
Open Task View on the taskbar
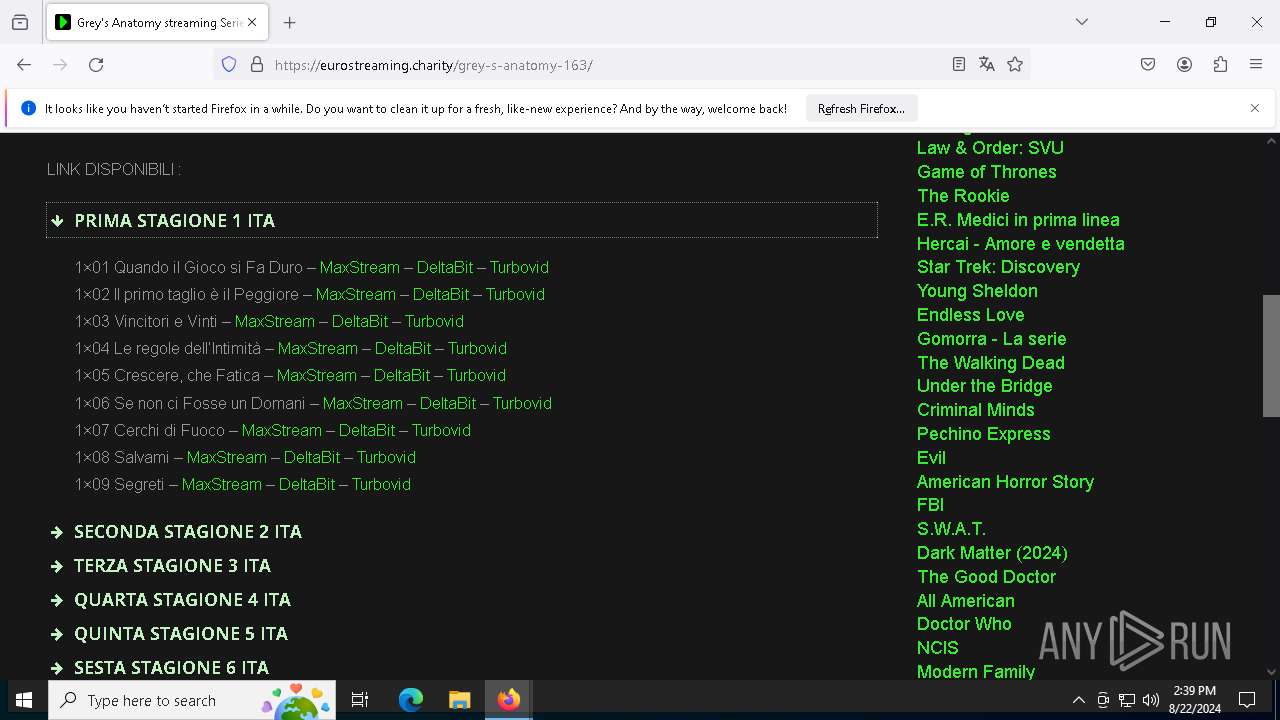pyautogui.click(x=360, y=700)
